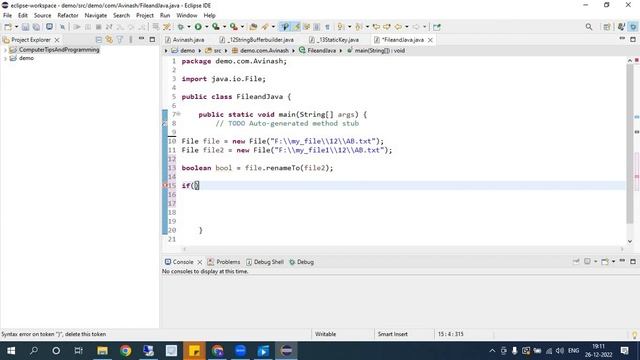Open dropdown arrow next to Debug icon

pos(189,27)
